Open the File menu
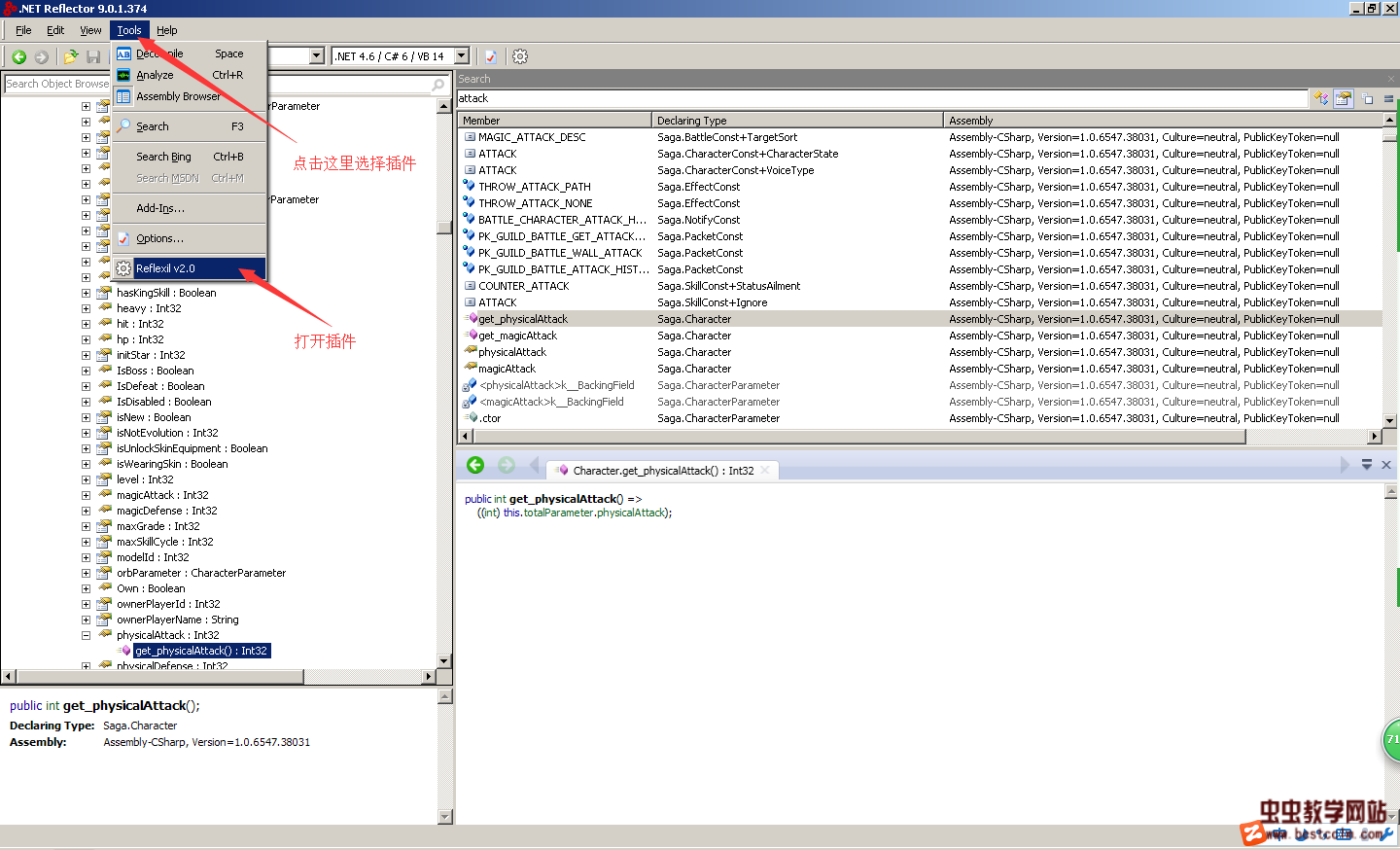This screenshot has height=850, width=1400. (23, 30)
